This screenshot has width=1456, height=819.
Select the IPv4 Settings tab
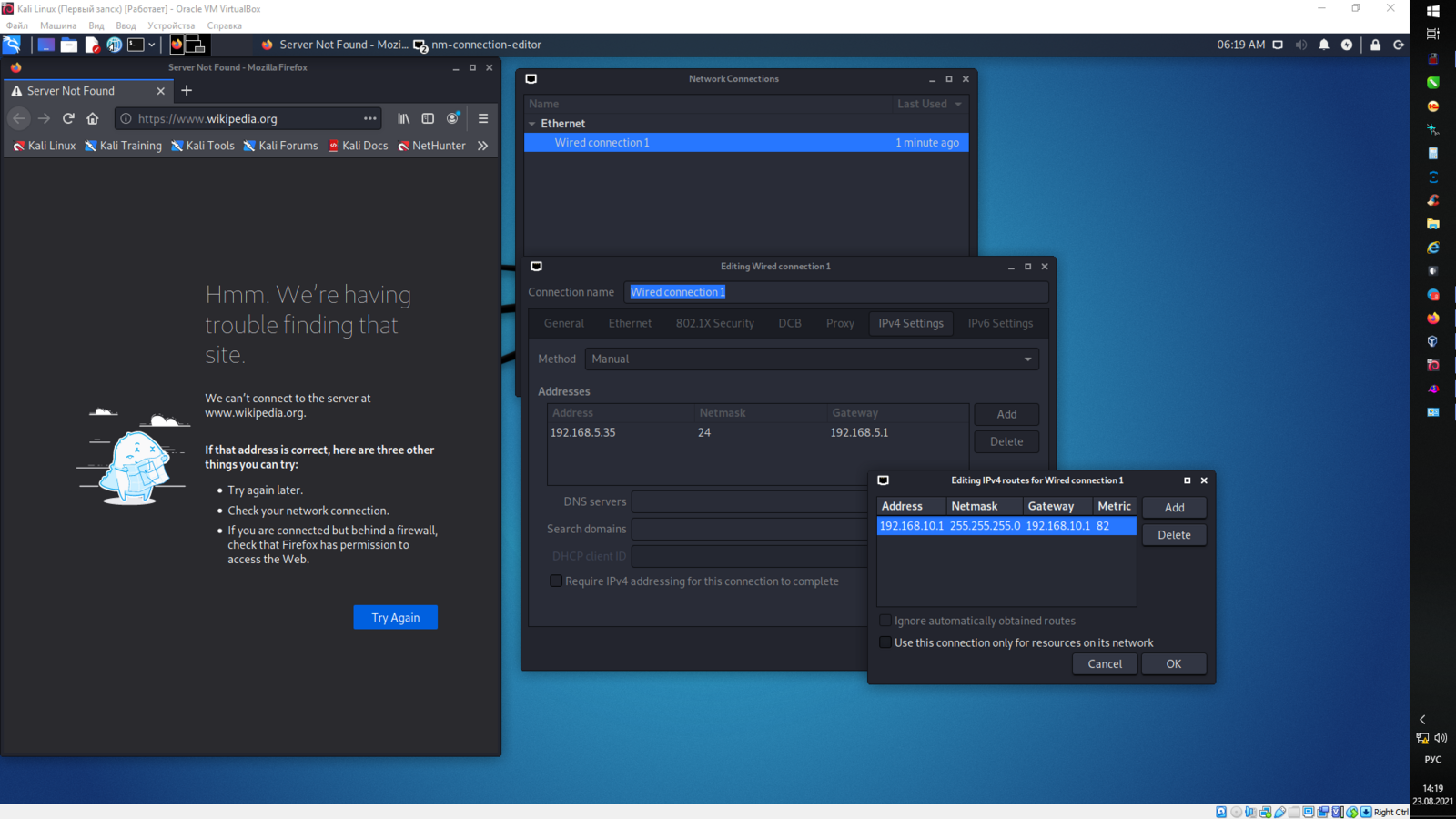click(x=911, y=323)
